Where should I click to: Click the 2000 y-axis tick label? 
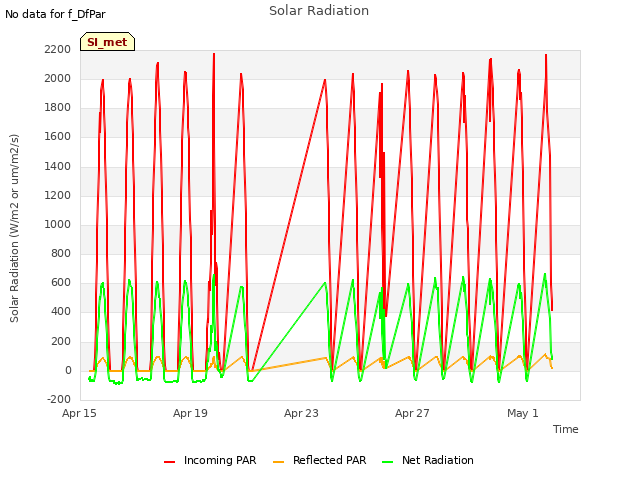[58, 78]
